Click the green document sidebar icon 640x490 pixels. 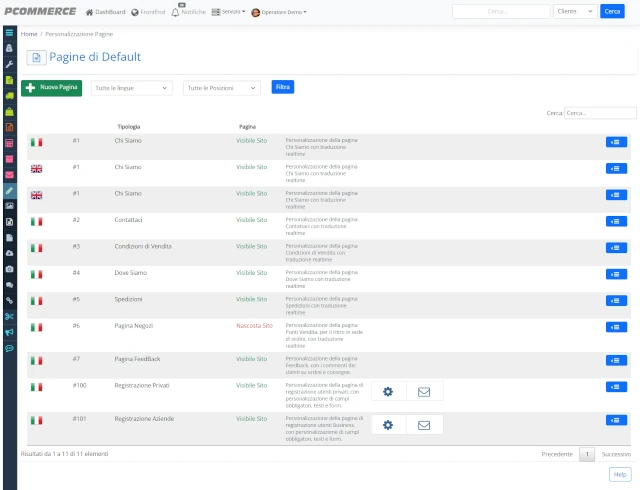click(x=9, y=80)
